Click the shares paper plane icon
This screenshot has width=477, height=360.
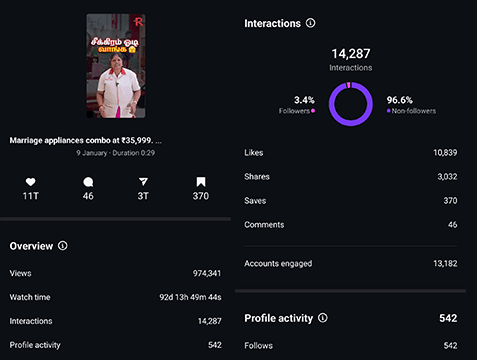(x=143, y=182)
